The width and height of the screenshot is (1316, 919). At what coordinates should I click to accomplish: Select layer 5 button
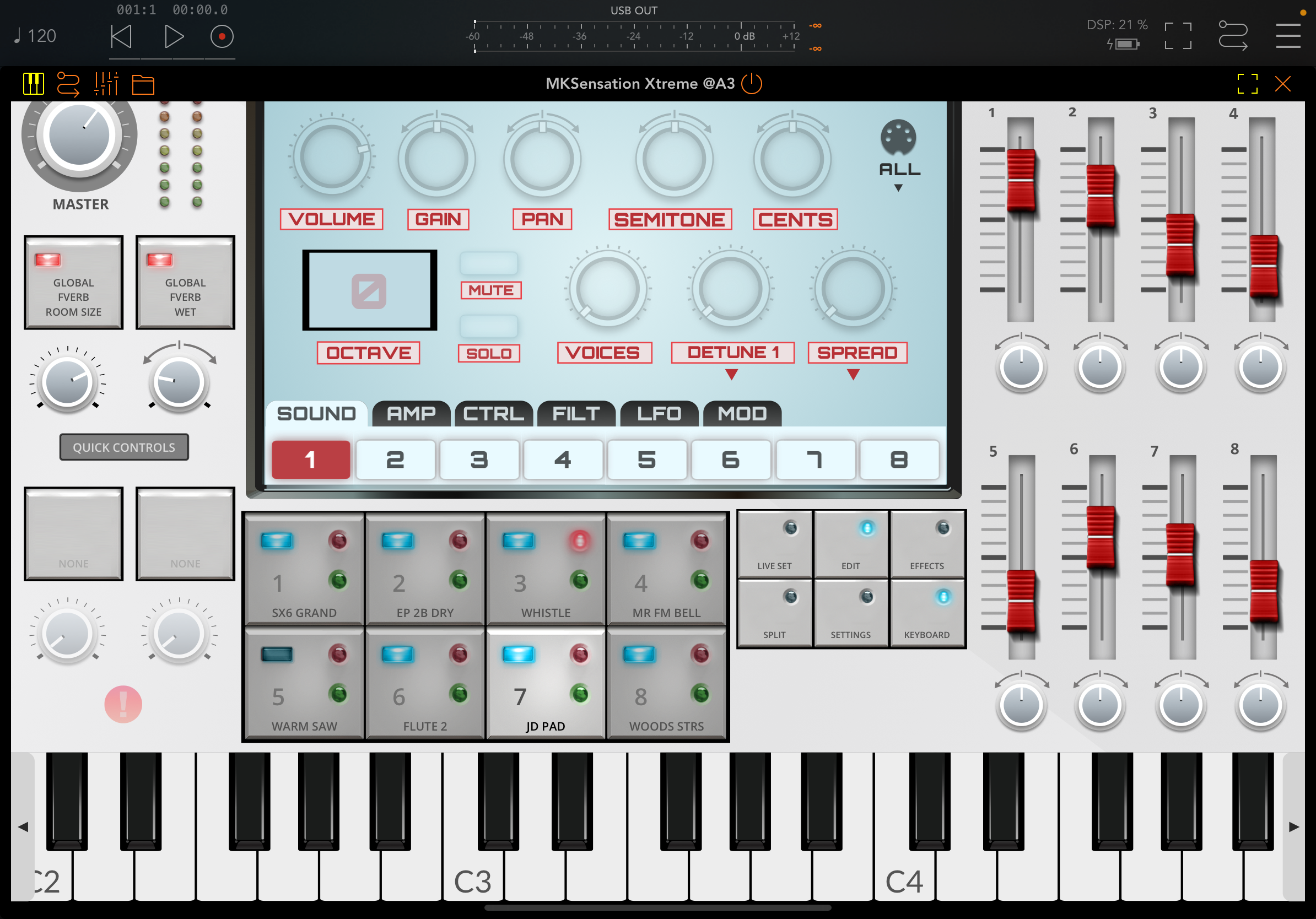(646, 459)
